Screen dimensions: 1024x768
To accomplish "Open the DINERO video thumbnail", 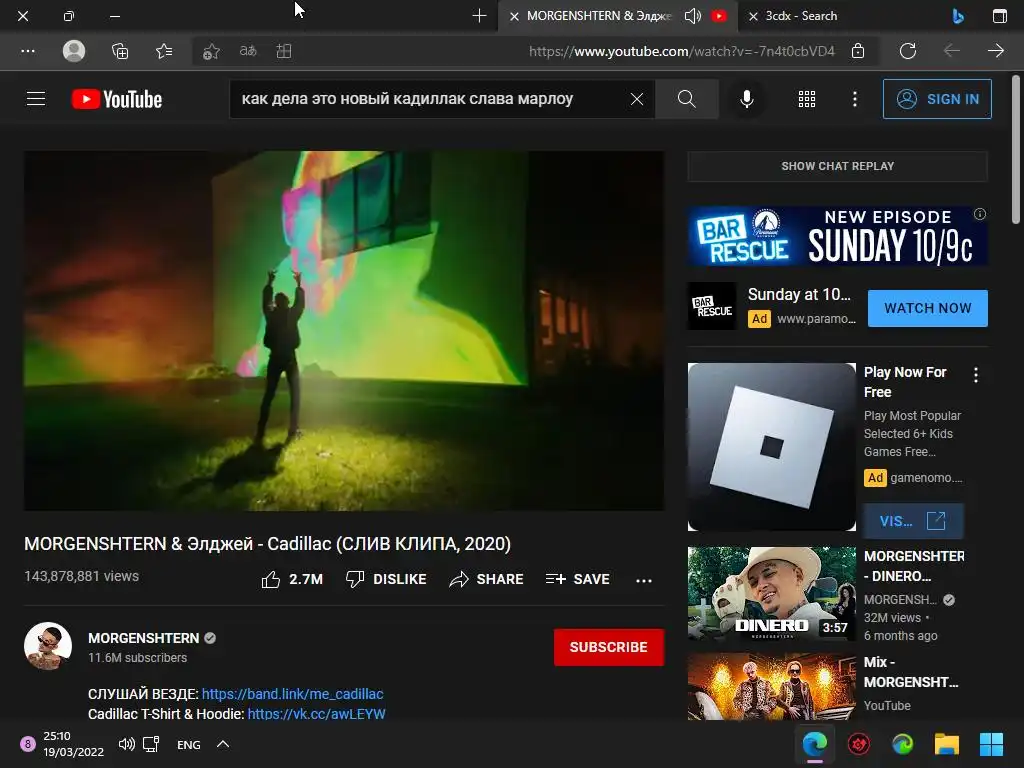I will click(x=771, y=594).
